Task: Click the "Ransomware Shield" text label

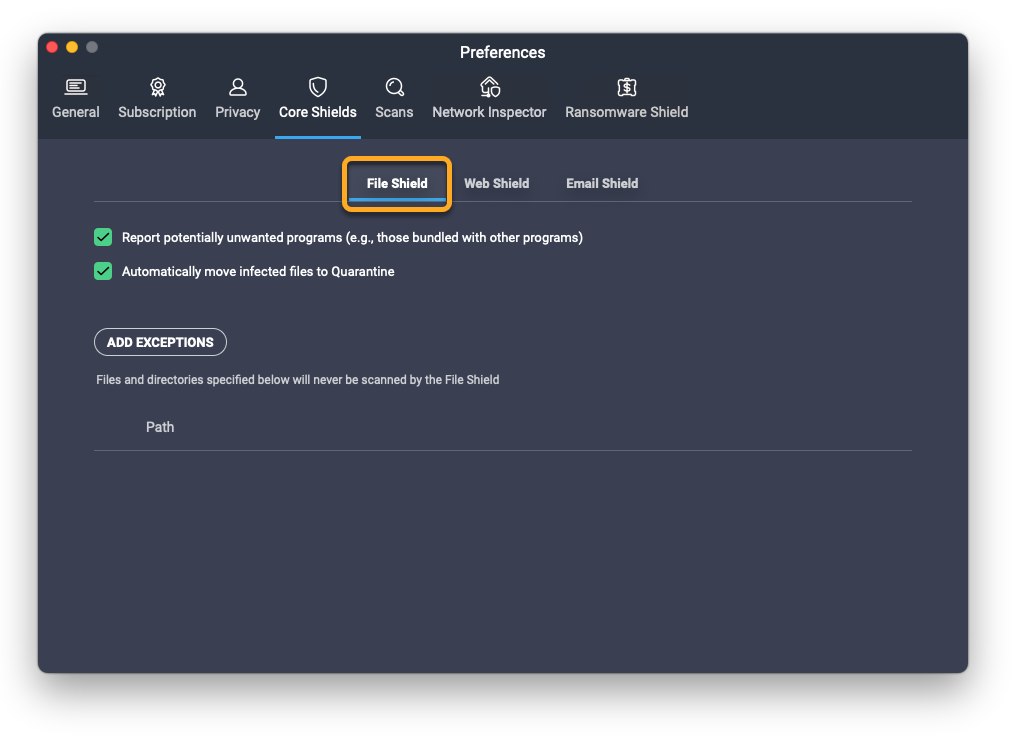Action: 626,112
